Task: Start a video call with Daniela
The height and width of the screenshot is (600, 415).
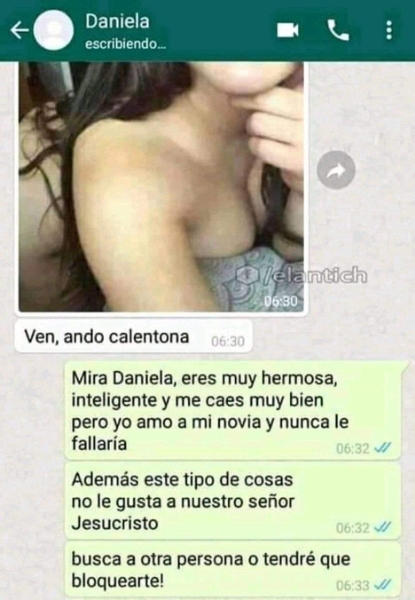Action: pos(288,30)
